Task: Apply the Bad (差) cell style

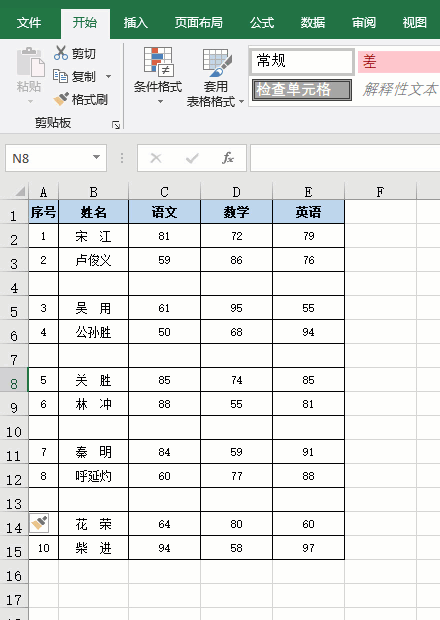Action: pyautogui.click(x=398, y=62)
